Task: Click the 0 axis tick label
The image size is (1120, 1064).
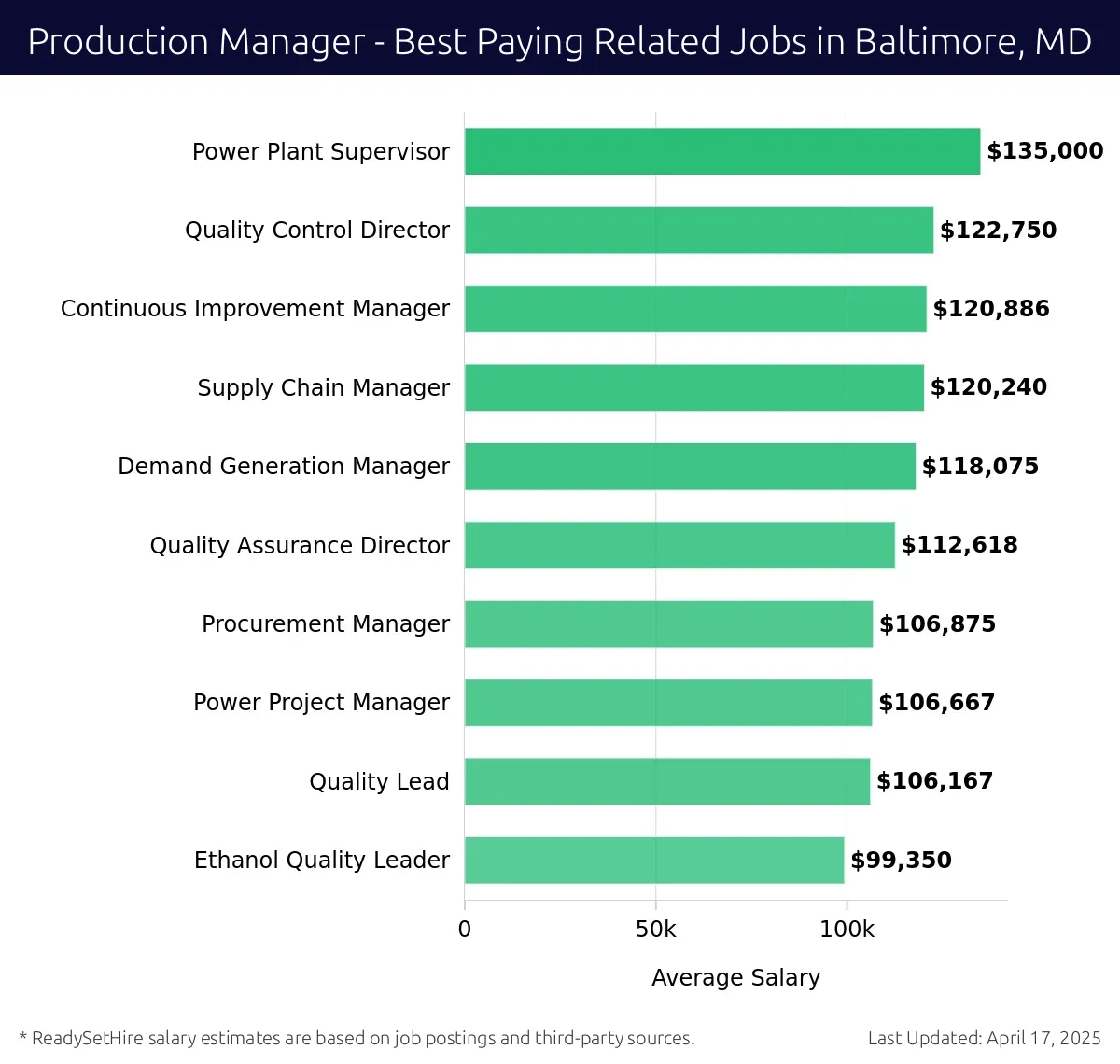Action: [465, 930]
